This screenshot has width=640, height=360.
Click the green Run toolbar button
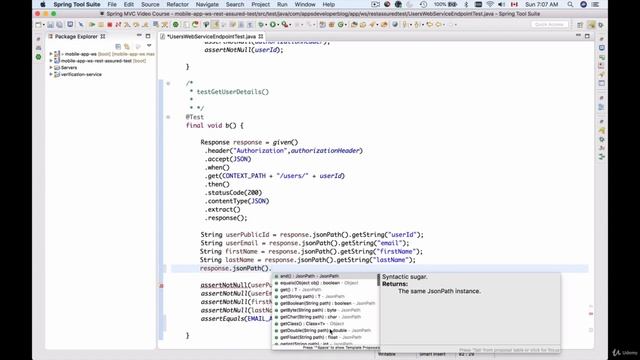pyautogui.click(x=273, y=25)
